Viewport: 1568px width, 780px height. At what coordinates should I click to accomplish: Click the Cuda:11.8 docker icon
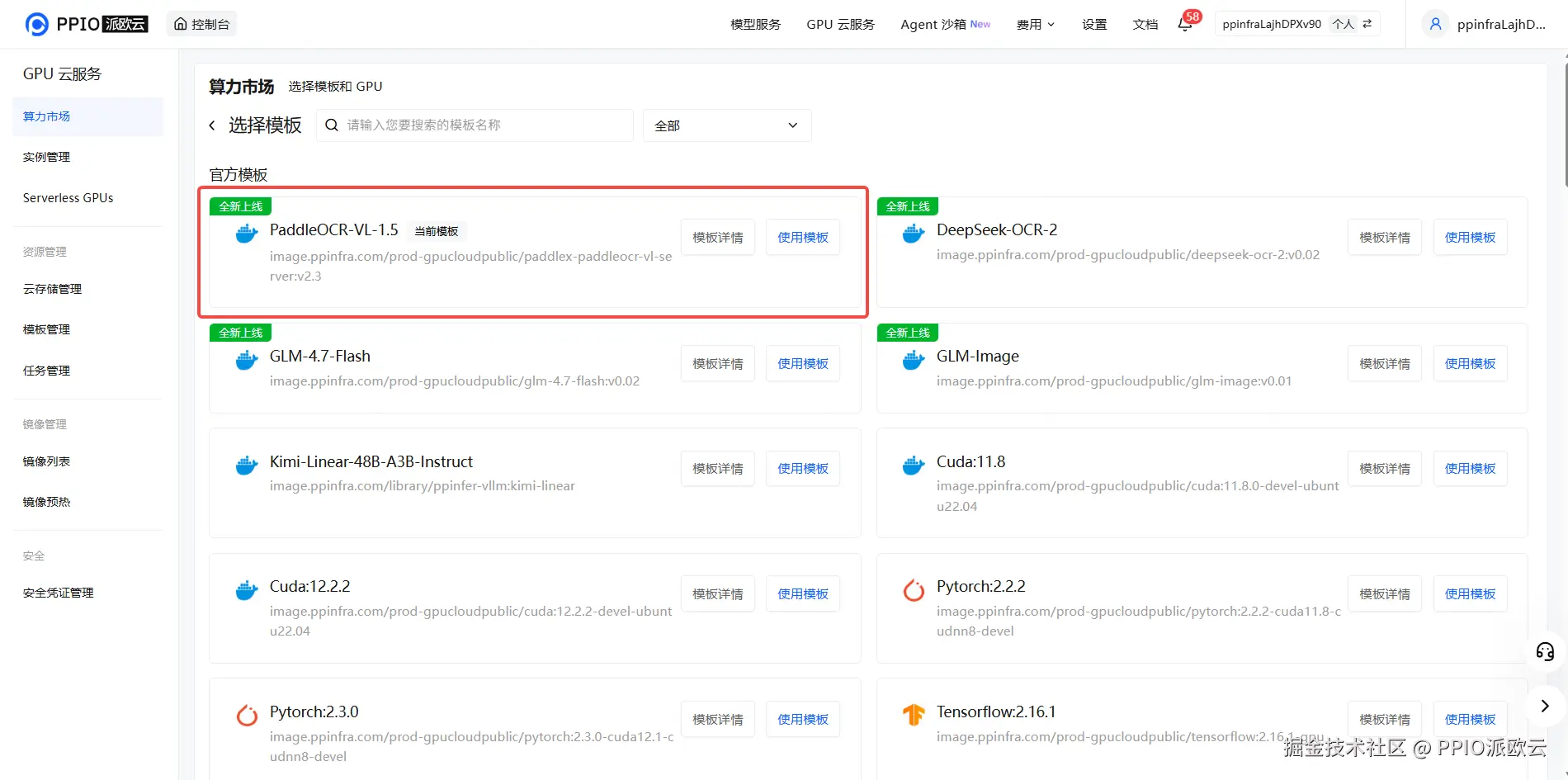pyautogui.click(x=914, y=466)
